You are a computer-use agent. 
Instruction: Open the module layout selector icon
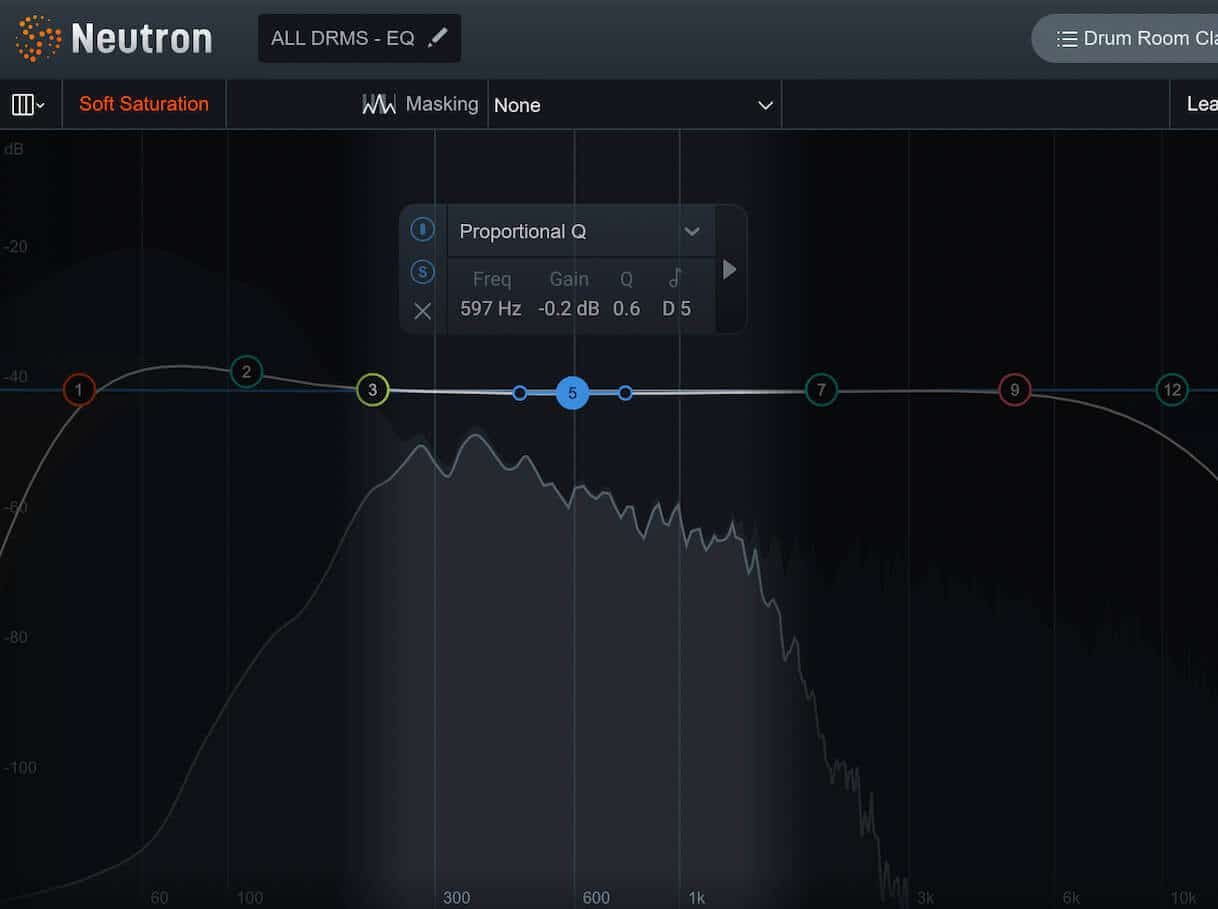click(x=28, y=104)
